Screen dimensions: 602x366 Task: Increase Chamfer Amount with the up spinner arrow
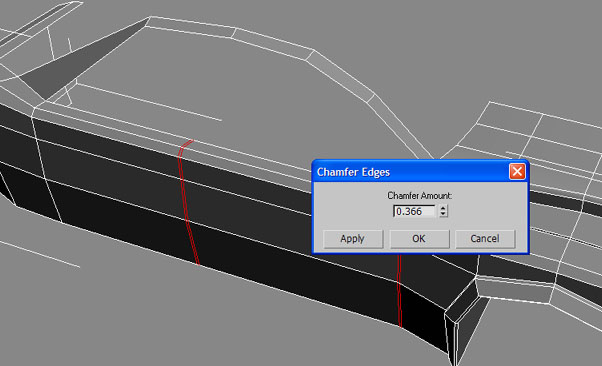click(x=443, y=208)
